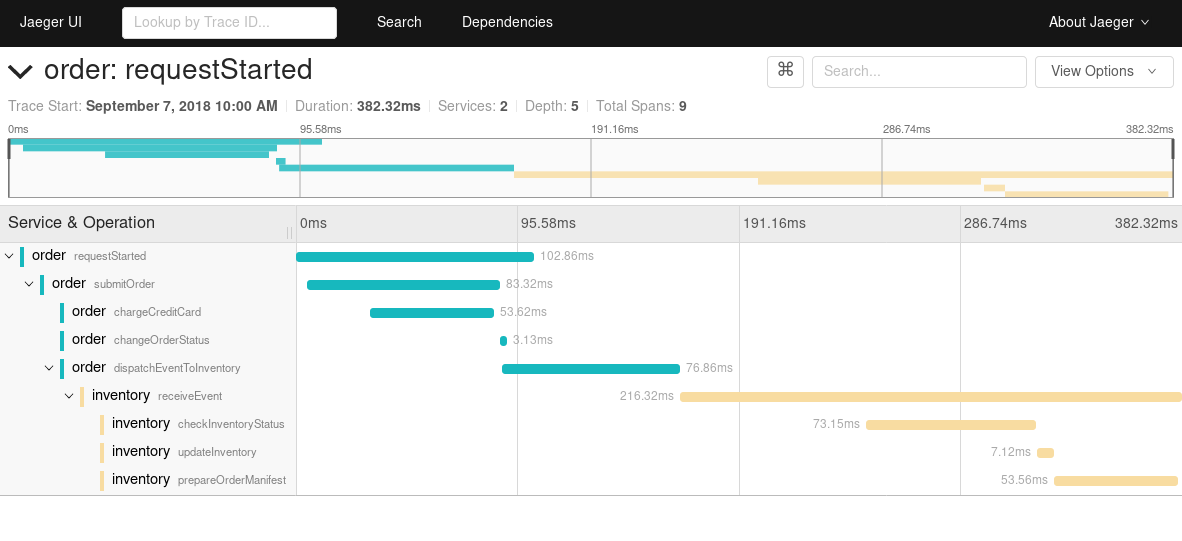Collapse the inventory receiveEvent span
This screenshot has width=1182, height=541.
(x=69, y=396)
